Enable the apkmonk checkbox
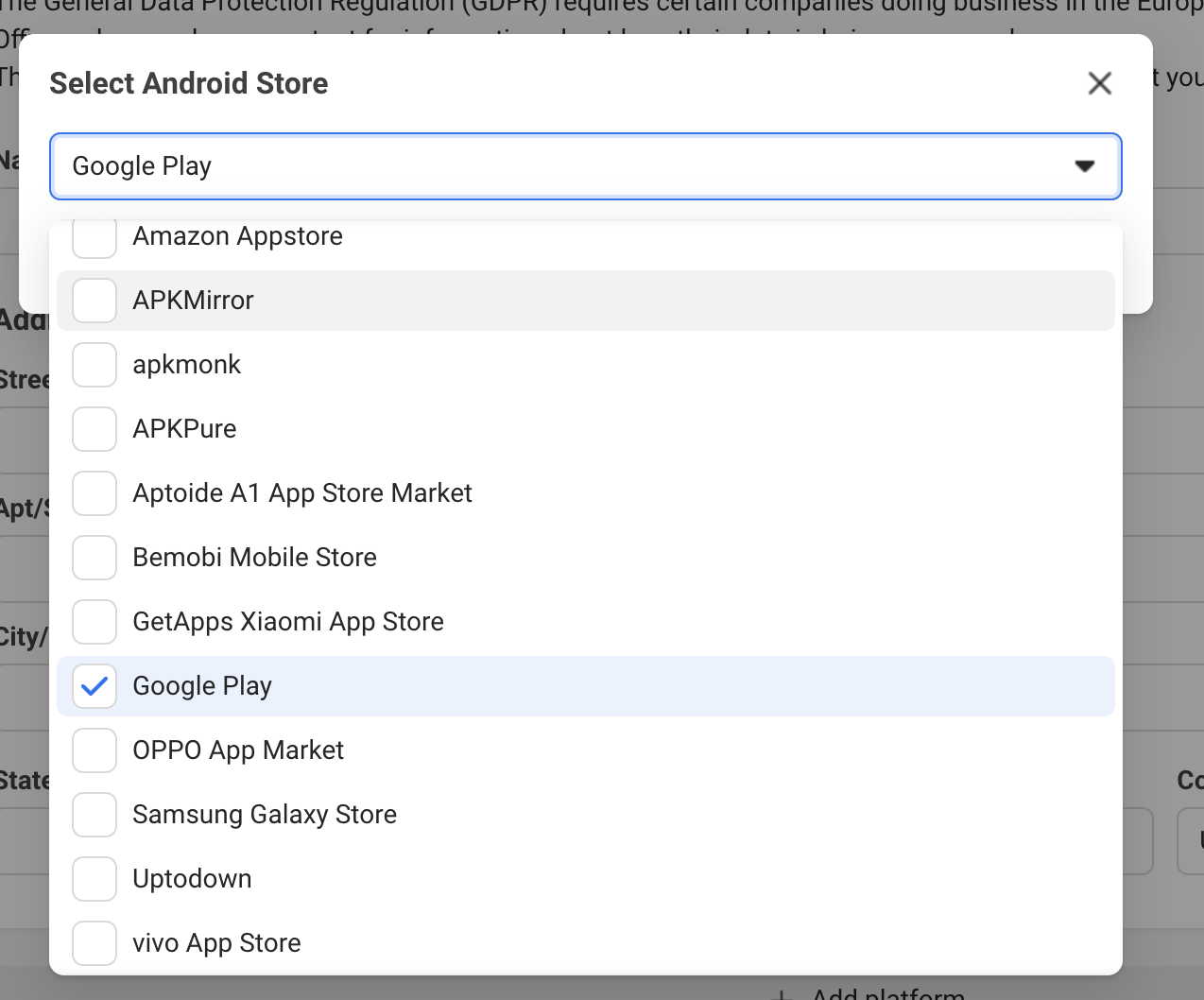The image size is (1204, 1000). click(x=95, y=365)
